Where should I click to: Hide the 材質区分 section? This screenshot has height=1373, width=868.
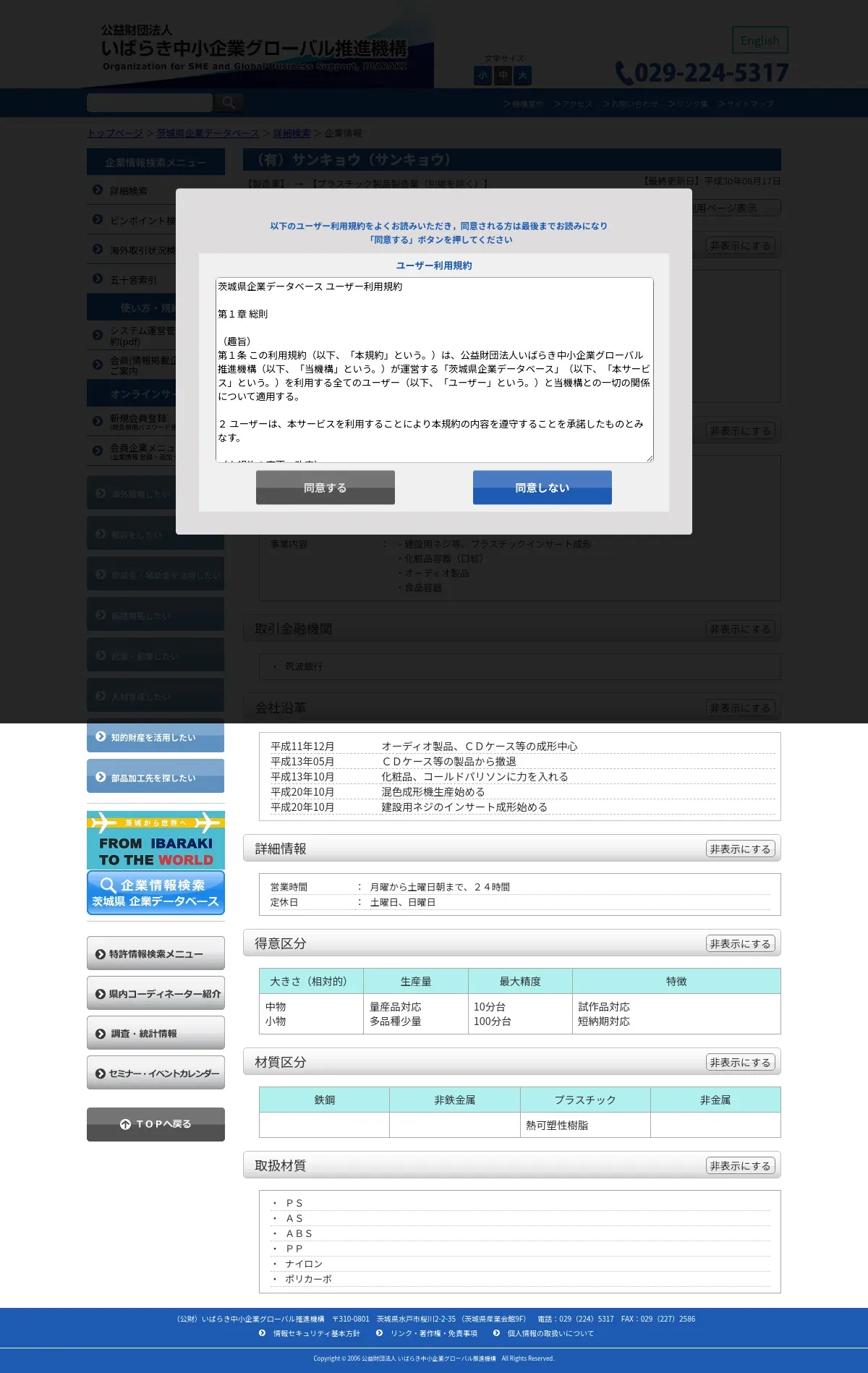coord(741,1063)
